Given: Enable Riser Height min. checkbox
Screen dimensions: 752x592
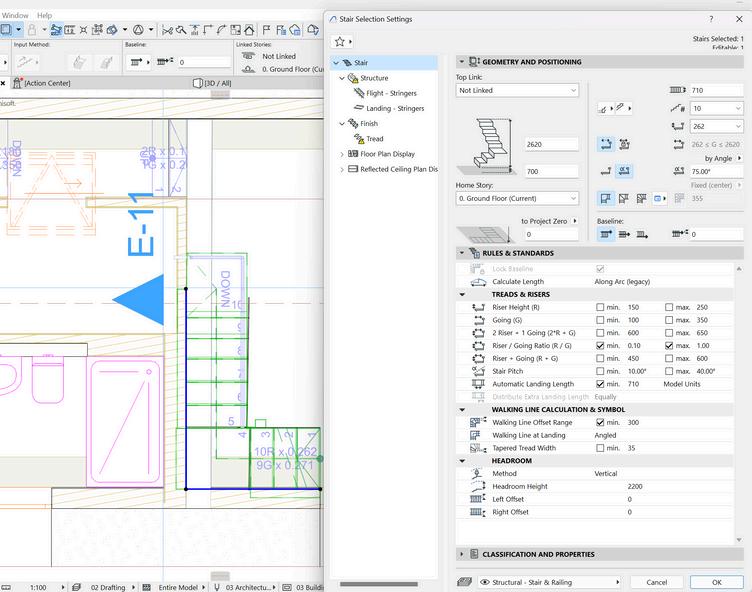Looking at the screenshot, I should [600, 307].
